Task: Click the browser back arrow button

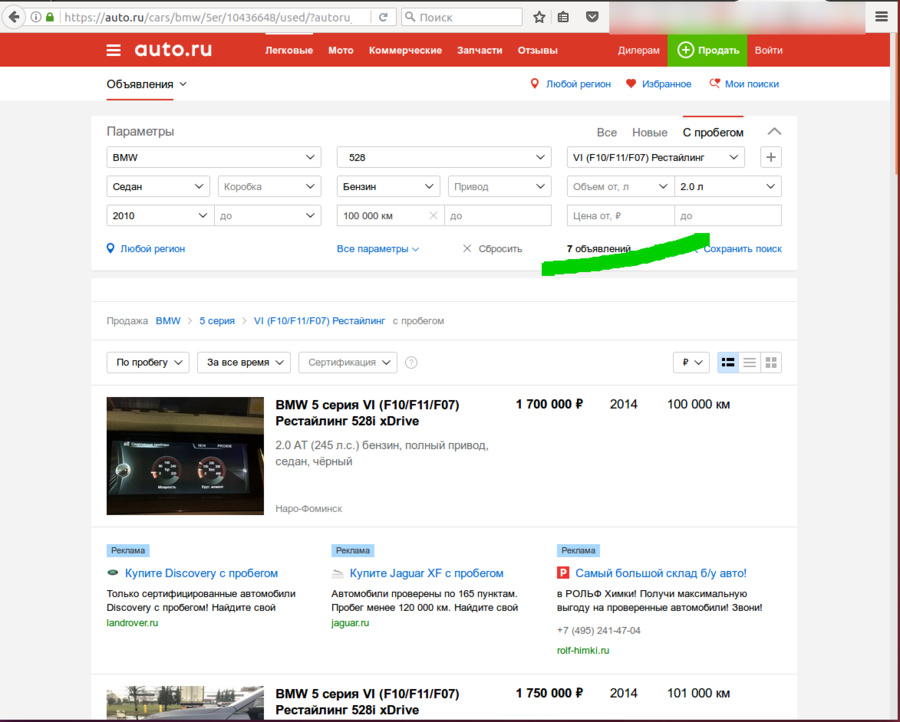Action: click(x=13, y=17)
